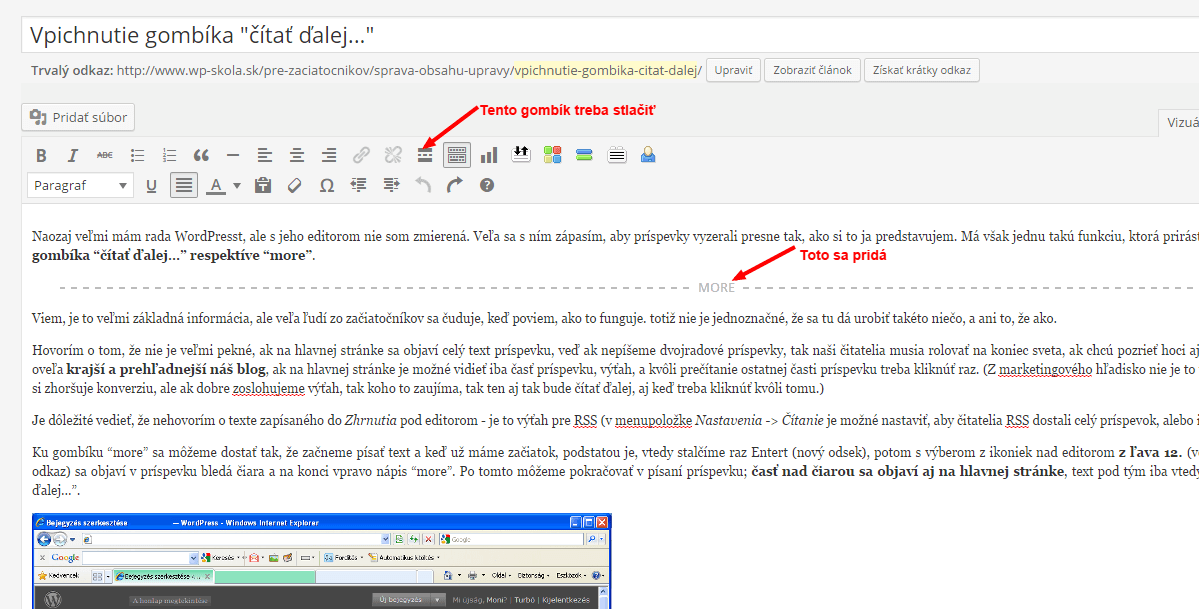Toggle underline formatting
The width and height of the screenshot is (1199, 609).
click(x=151, y=186)
